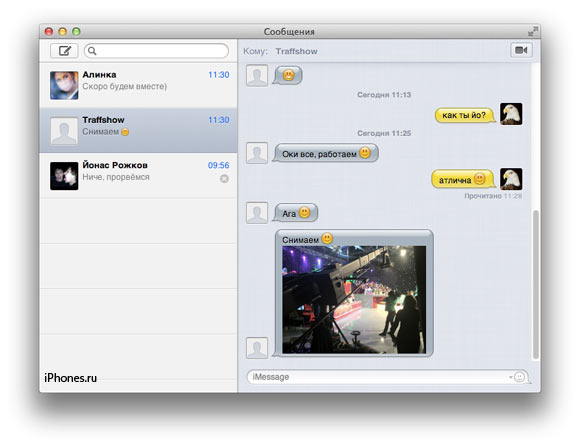
Task: Click the conversation scrollbar
Action: (535, 284)
